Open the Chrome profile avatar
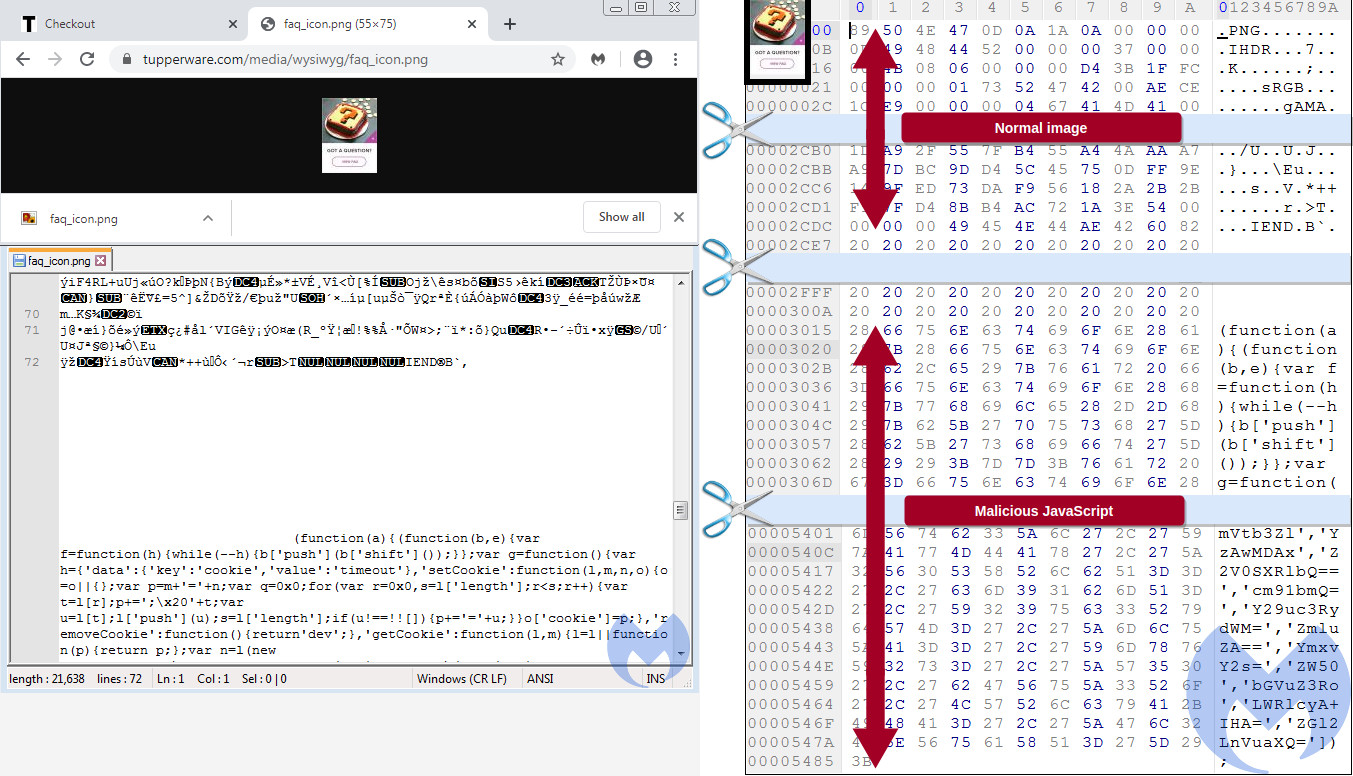1353x776 pixels. 643,60
